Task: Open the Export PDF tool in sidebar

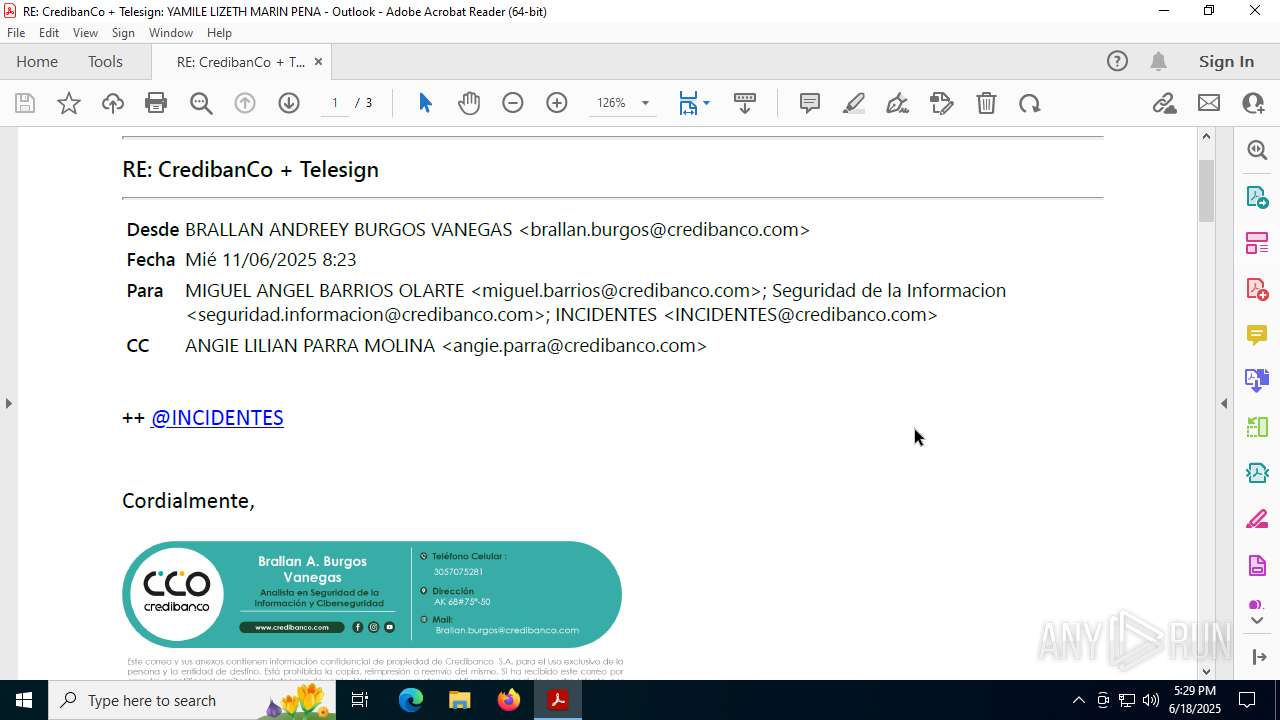Action: pos(1257,197)
